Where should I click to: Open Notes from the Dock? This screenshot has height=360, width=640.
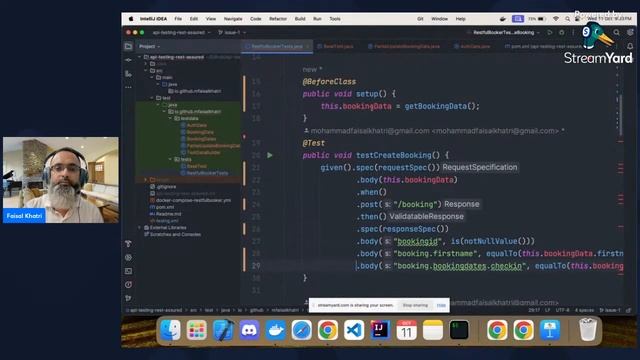(x=433, y=330)
